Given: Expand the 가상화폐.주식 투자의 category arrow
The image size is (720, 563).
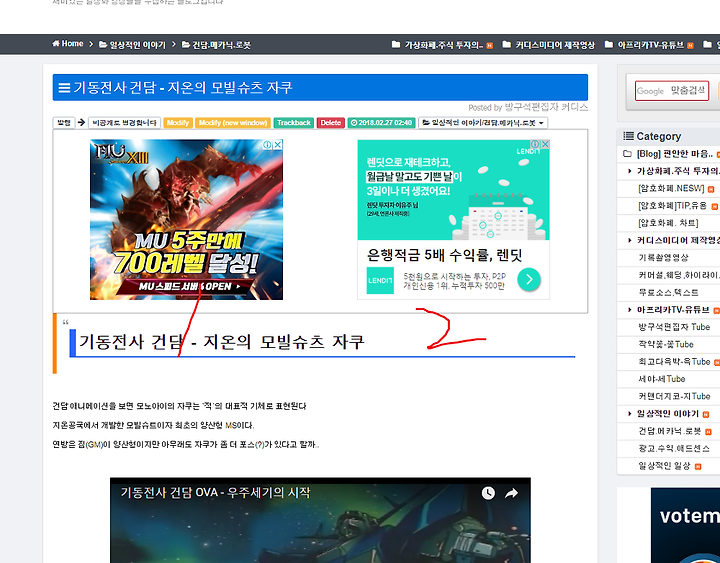Looking at the screenshot, I should (630, 171).
